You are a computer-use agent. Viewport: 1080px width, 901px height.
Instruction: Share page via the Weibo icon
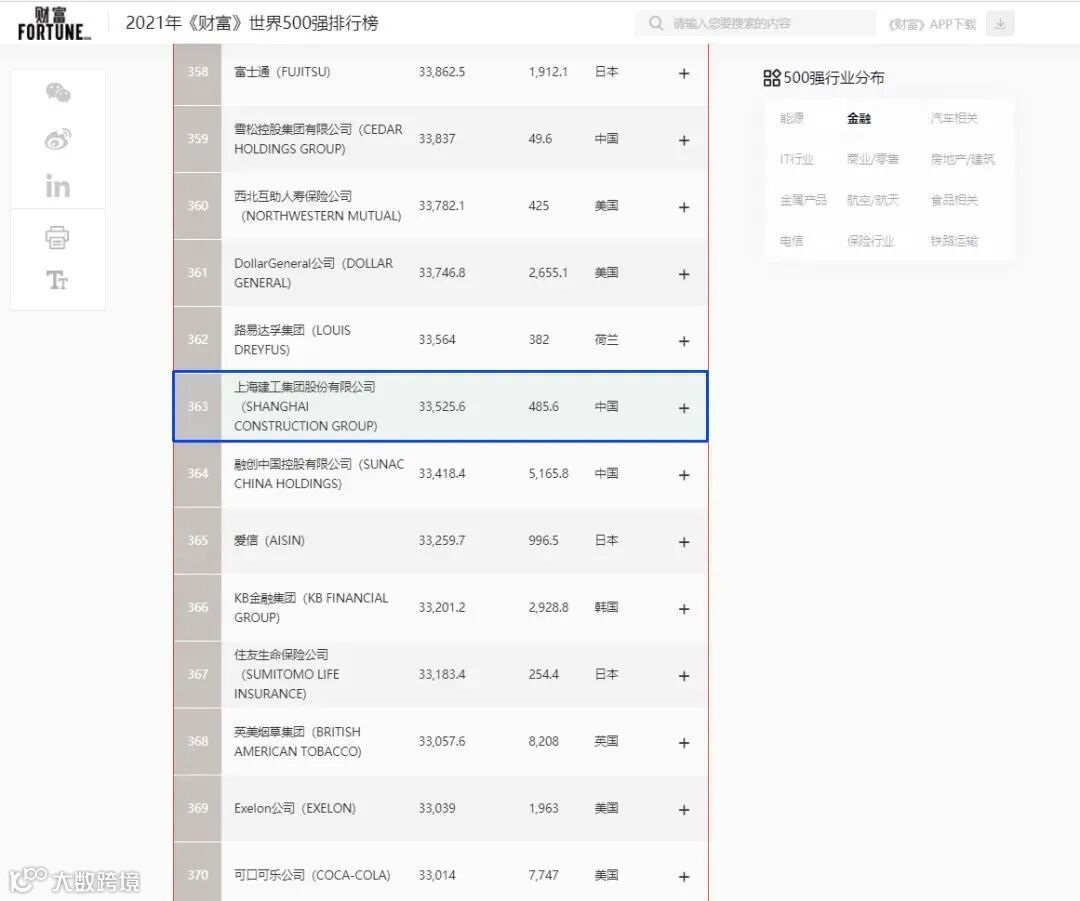[58, 139]
